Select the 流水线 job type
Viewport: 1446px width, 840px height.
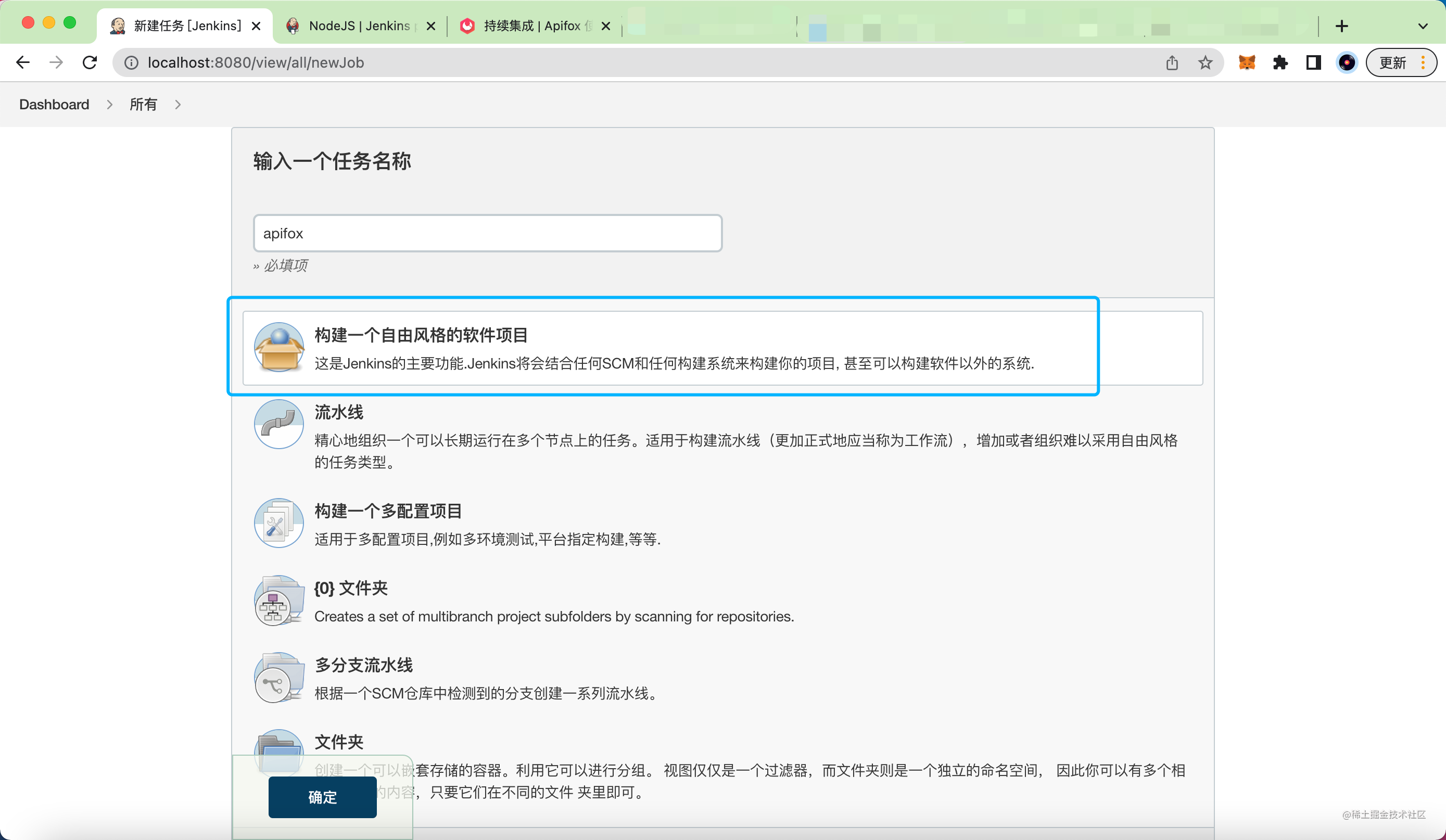point(338,412)
